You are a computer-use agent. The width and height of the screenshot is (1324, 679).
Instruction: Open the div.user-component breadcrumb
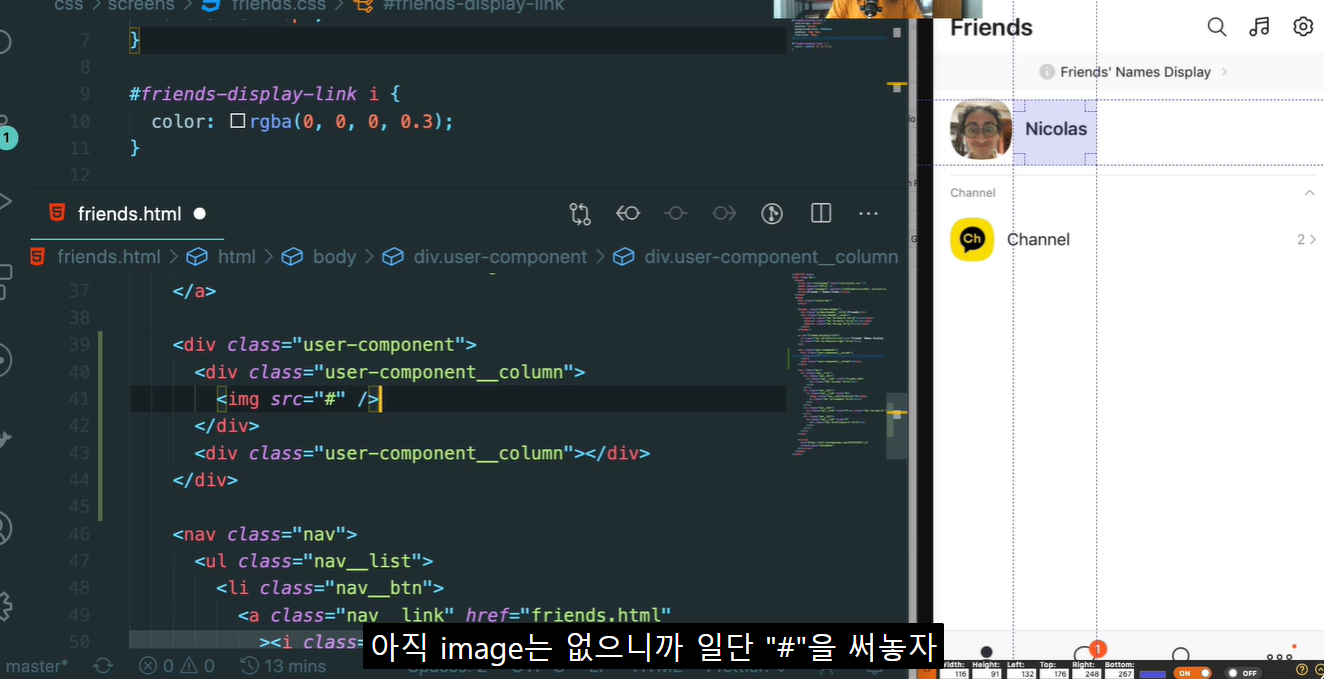pos(500,256)
